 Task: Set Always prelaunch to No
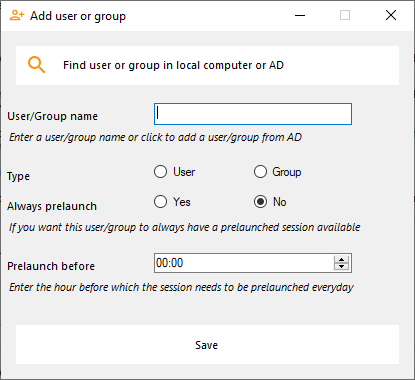[260, 202]
